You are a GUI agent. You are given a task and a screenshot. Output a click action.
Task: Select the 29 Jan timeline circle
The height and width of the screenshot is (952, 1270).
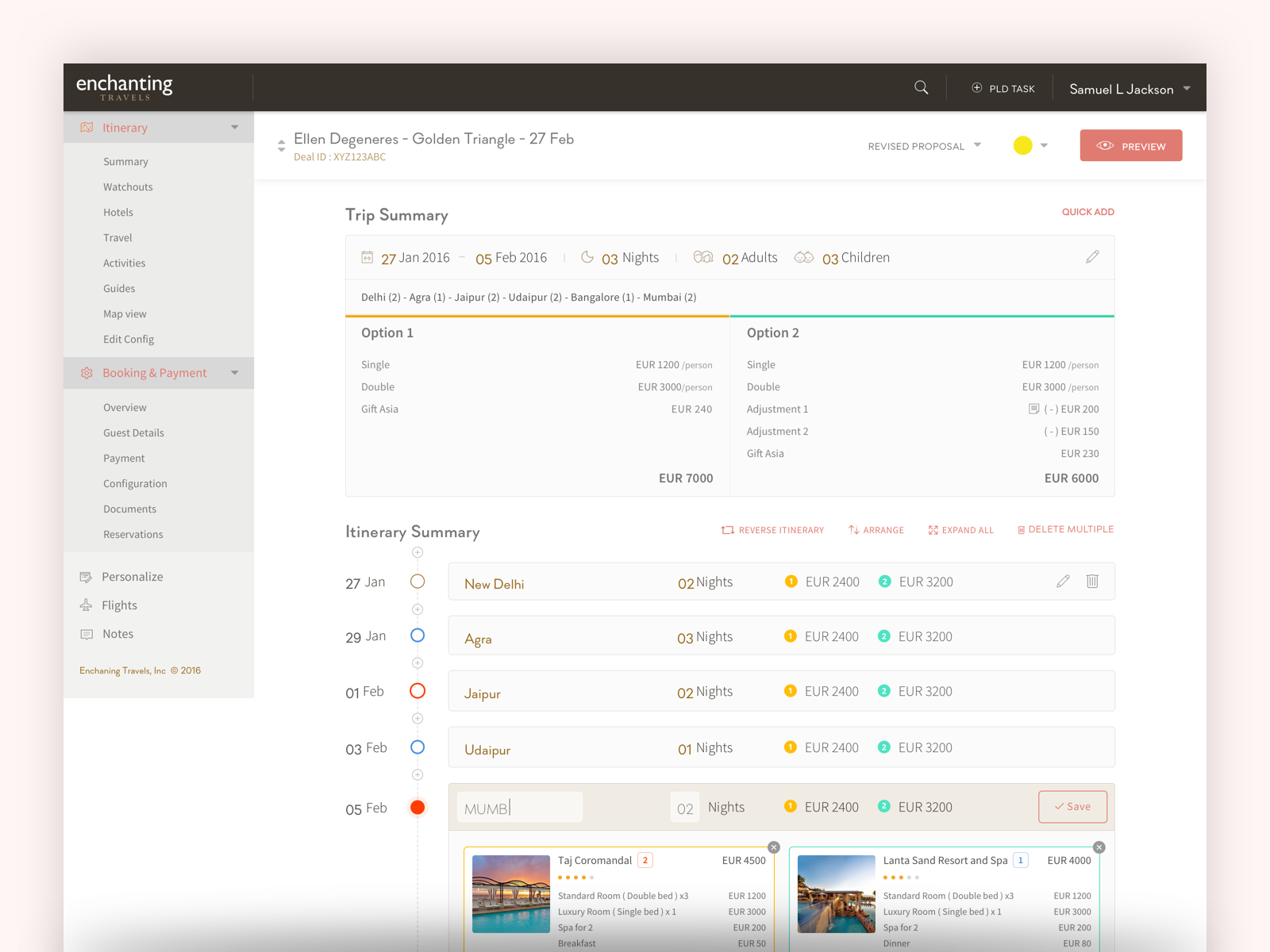pos(418,635)
